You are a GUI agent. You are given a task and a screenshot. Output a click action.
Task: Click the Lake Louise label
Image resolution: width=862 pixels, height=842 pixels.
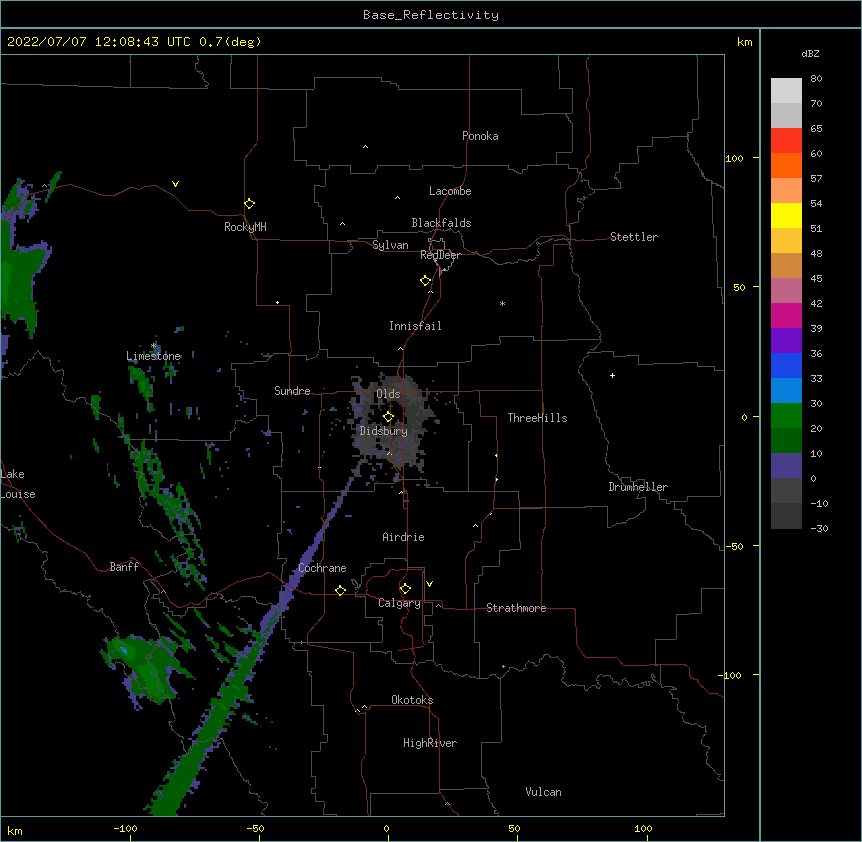18,484
